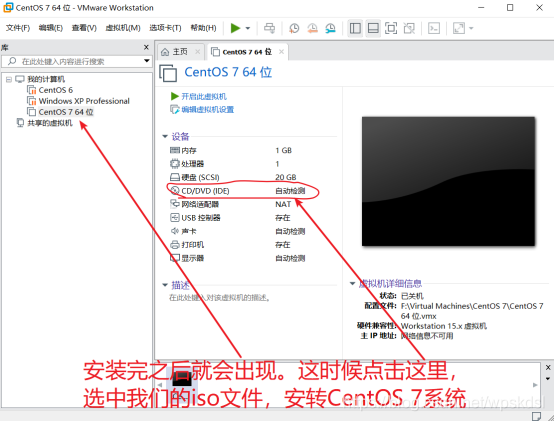Select 共享的虚拟机 in the library
Screen dimensions: 554x421
(x=50, y=123)
